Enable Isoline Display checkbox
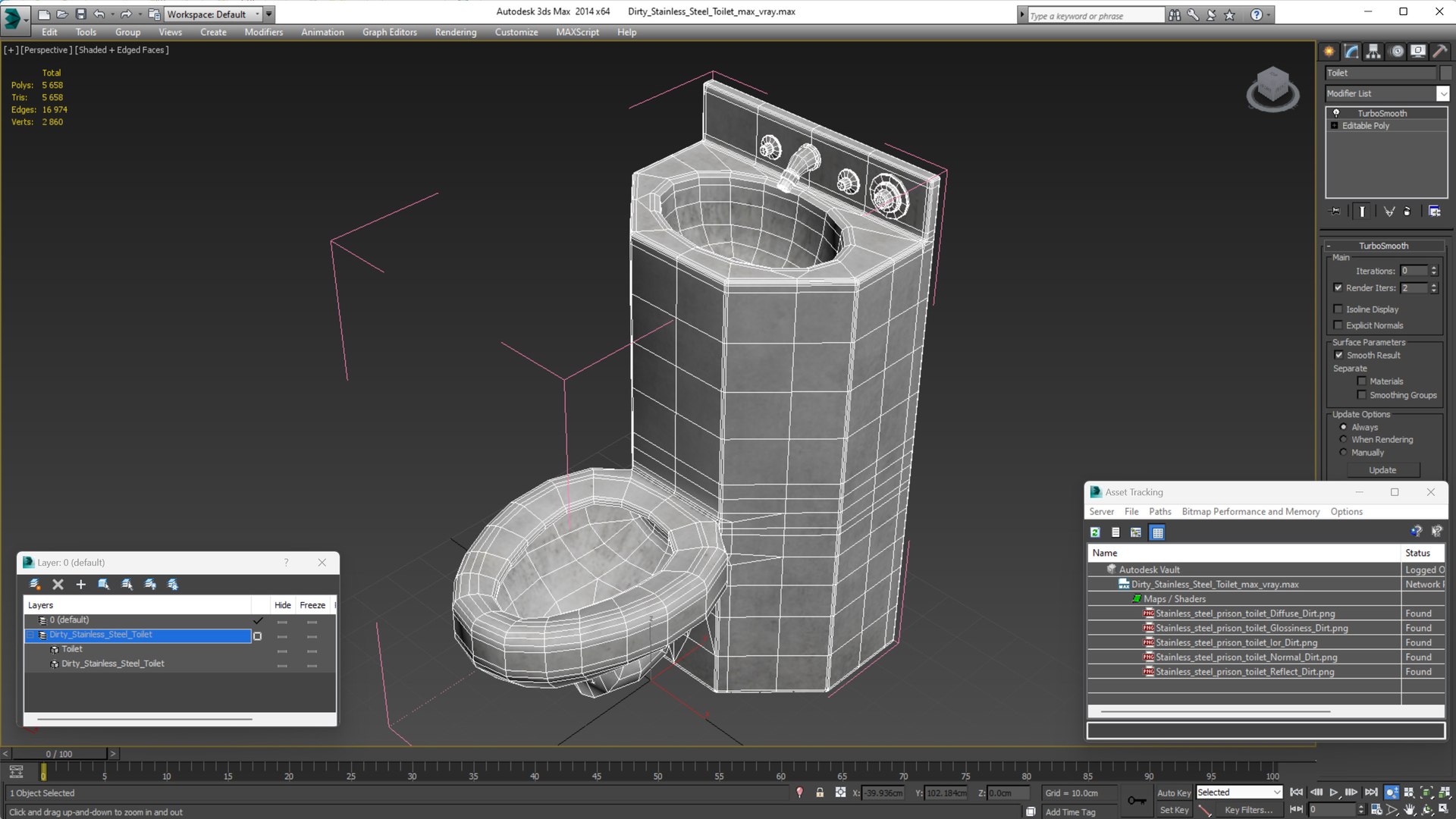The width and height of the screenshot is (1456, 819). (1338, 309)
